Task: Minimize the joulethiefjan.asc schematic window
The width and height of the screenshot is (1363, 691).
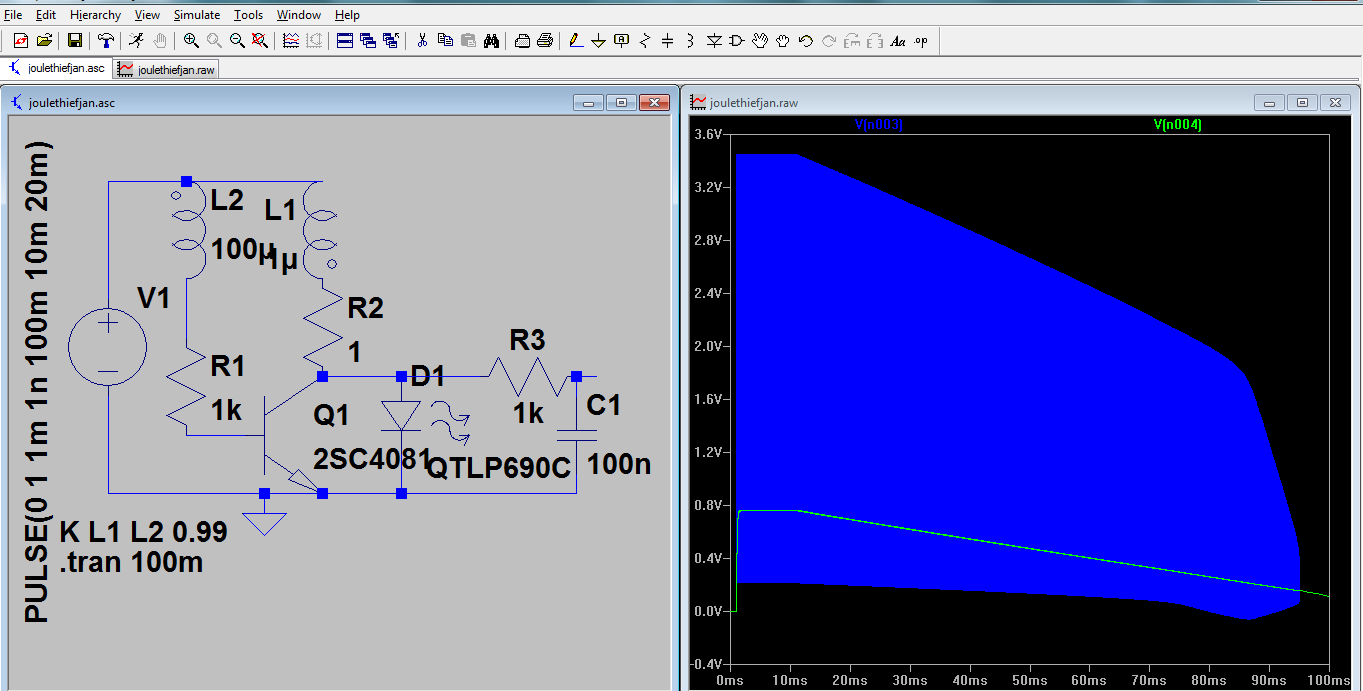Action: point(590,102)
